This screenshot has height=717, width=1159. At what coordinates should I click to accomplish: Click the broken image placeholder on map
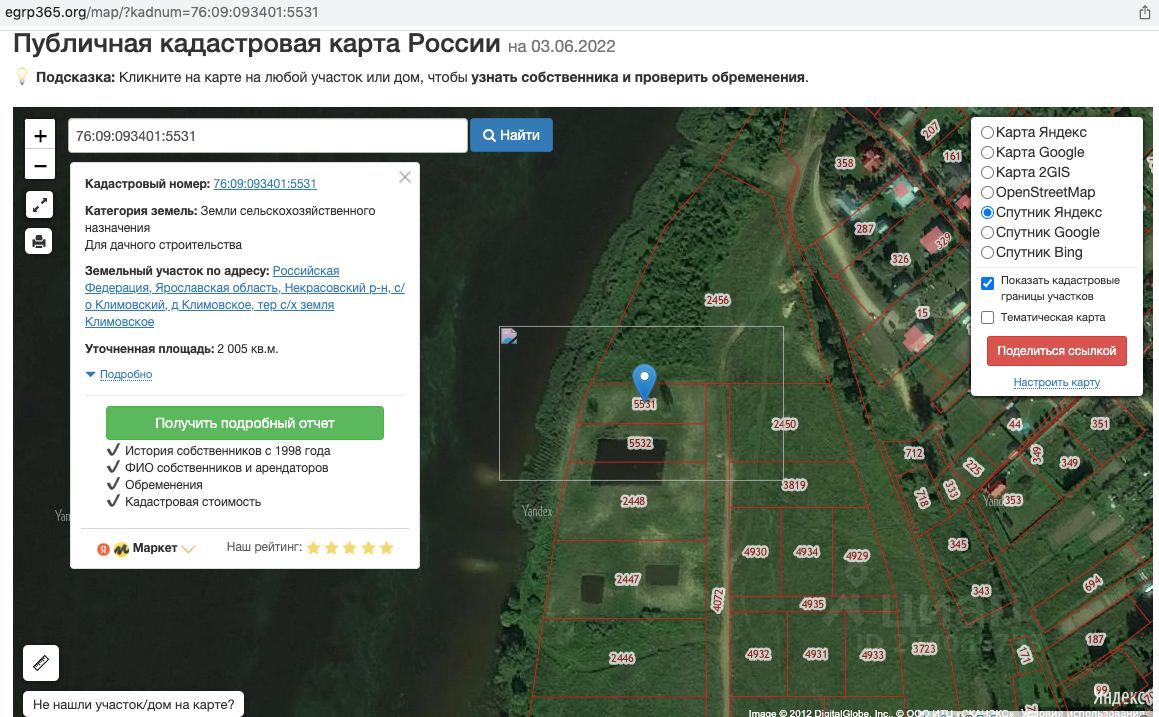click(509, 336)
